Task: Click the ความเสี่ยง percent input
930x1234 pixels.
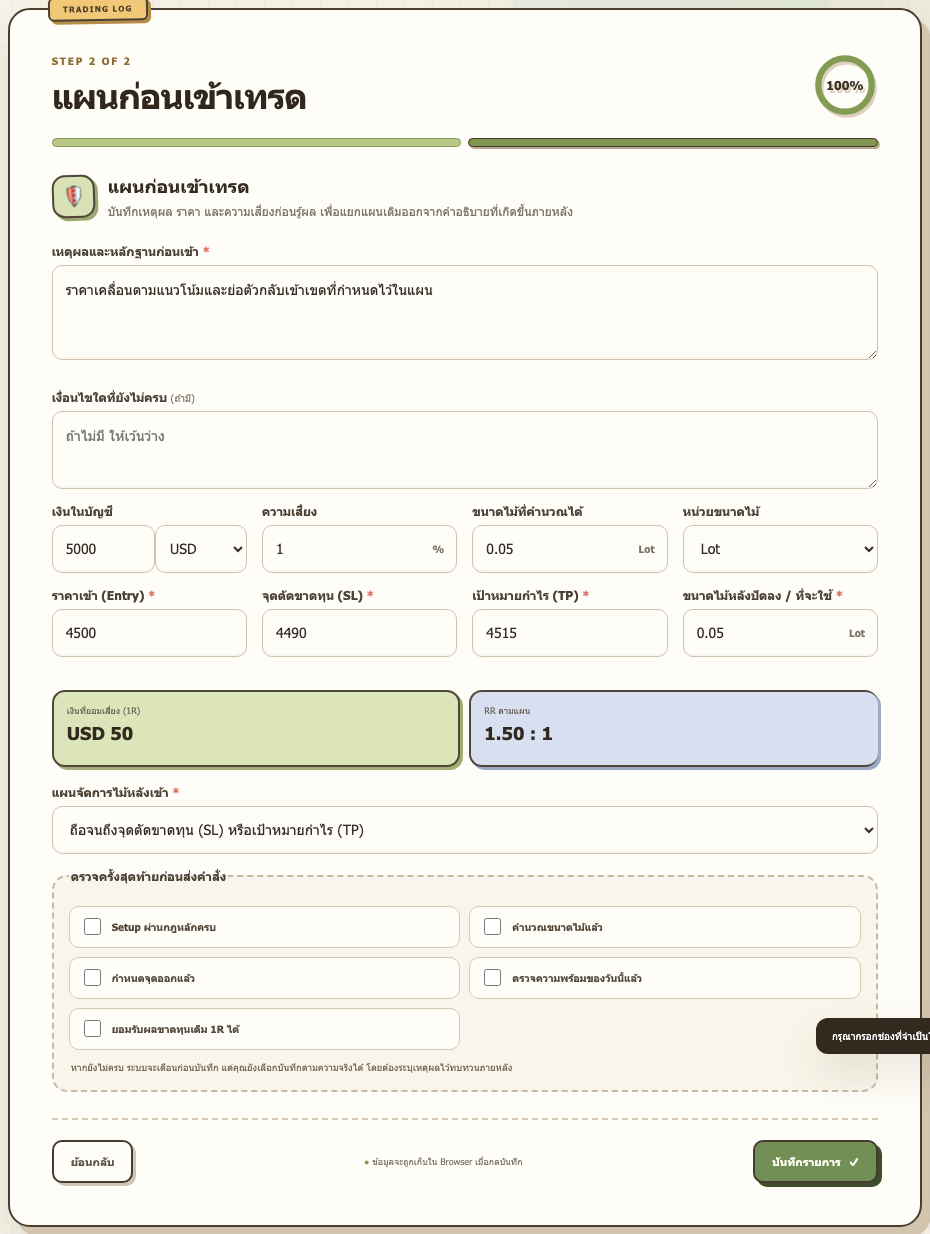Action: [x=359, y=549]
